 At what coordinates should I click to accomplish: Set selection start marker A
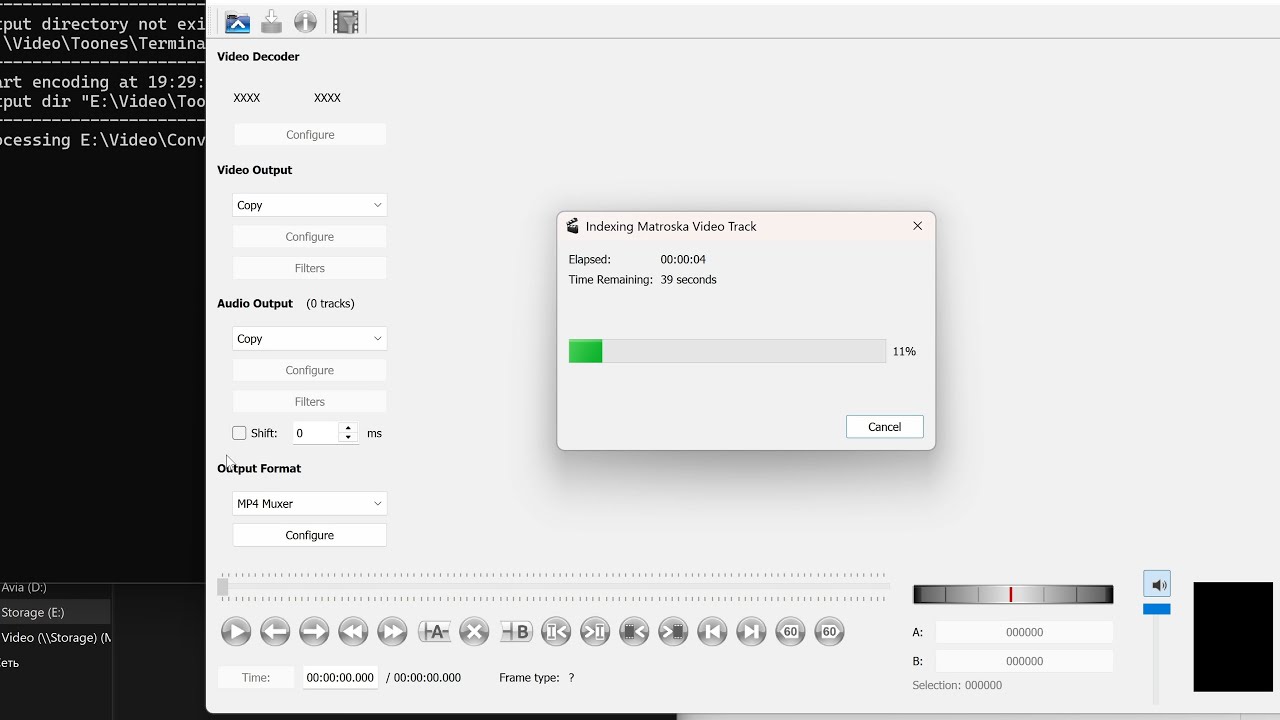tap(435, 631)
